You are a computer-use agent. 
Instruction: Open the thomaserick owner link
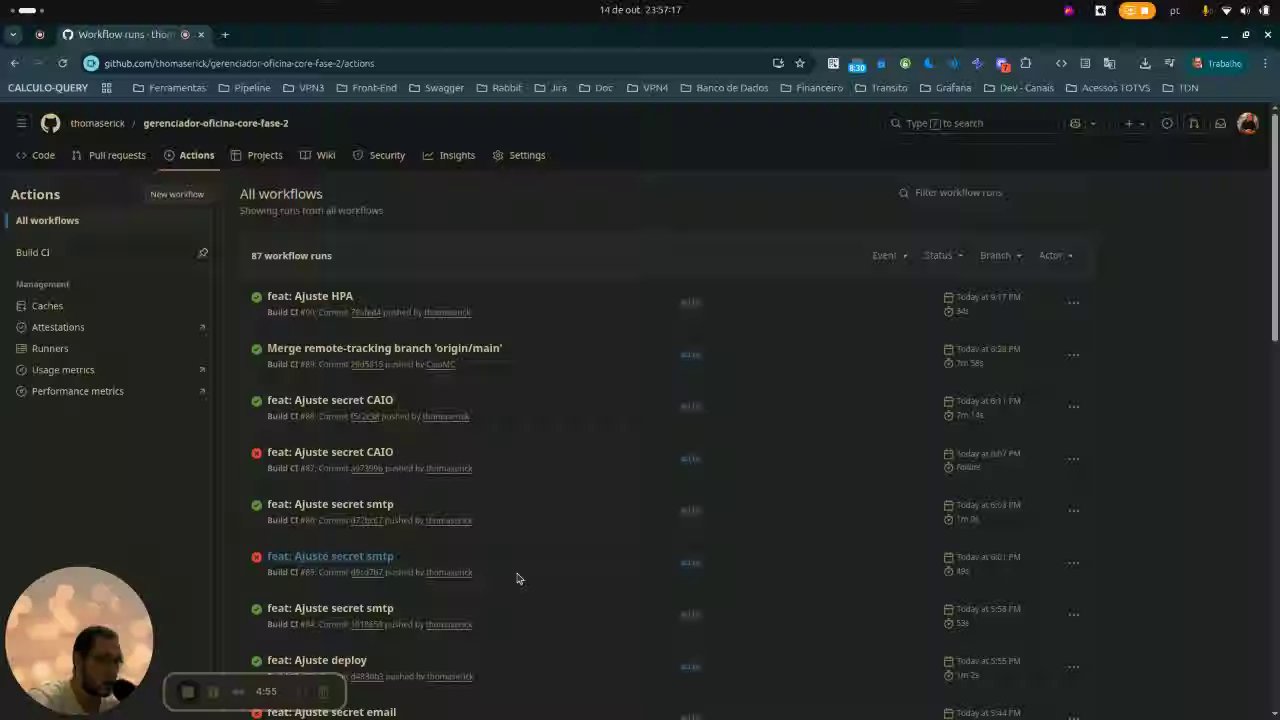pyautogui.click(x=97, y=123)
